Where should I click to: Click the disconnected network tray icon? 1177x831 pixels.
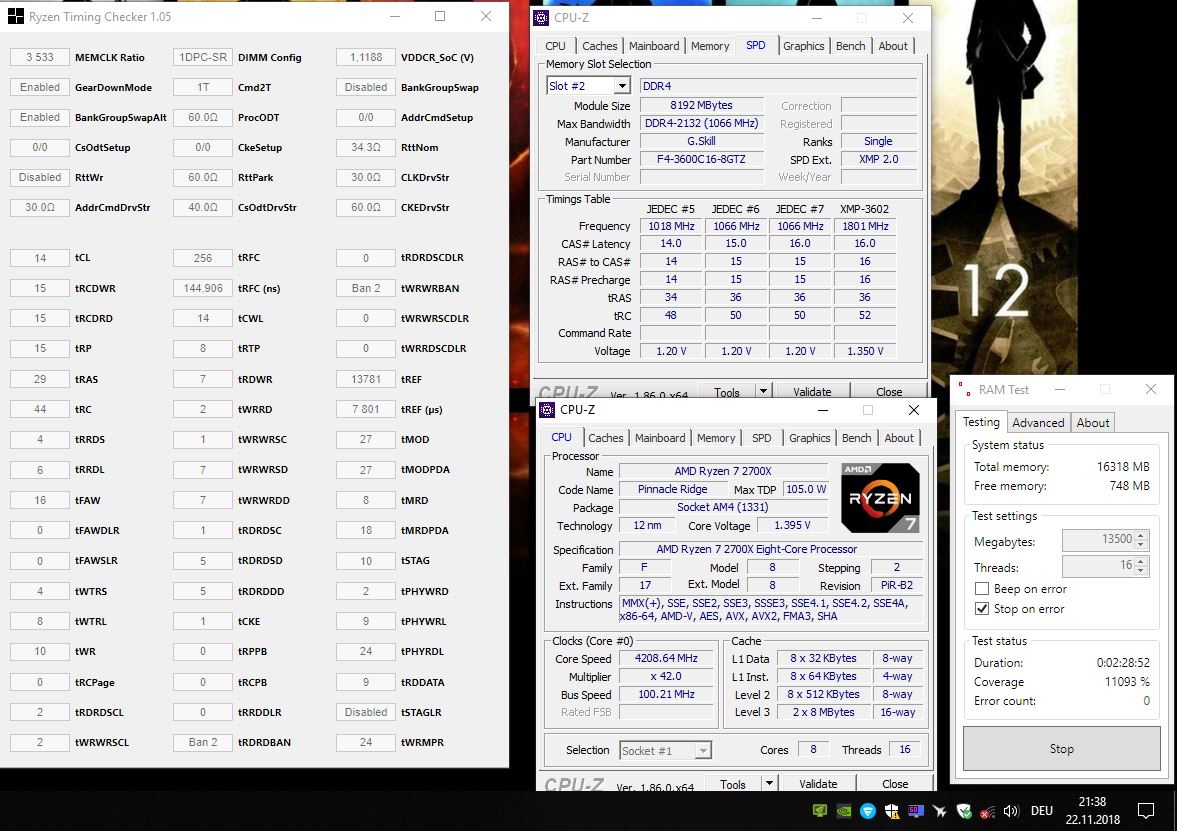pyautogui.click(x=988, y=811)
